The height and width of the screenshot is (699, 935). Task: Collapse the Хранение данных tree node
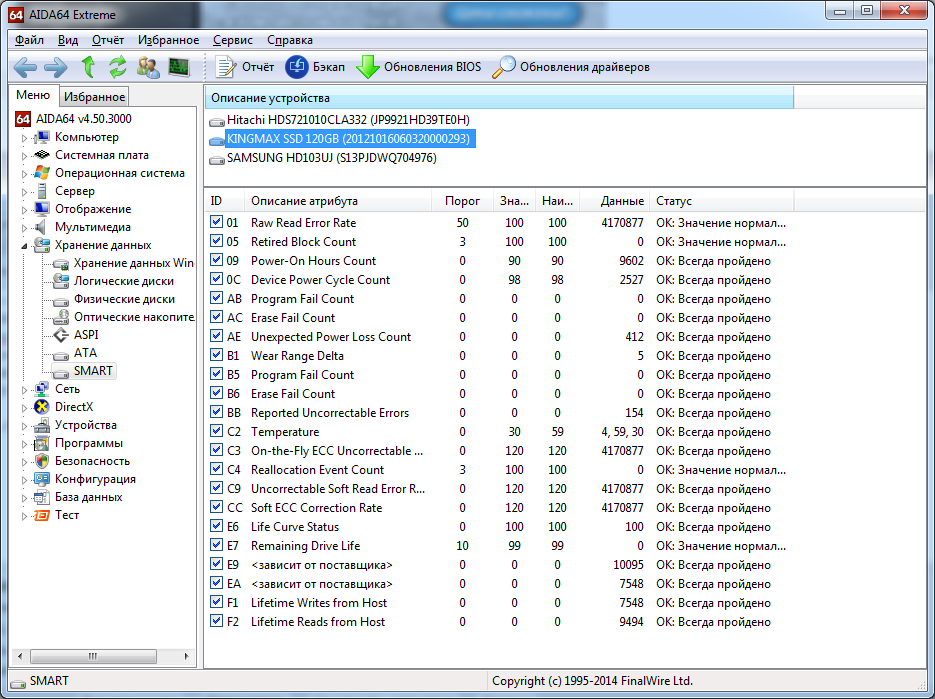pos(24,246)
